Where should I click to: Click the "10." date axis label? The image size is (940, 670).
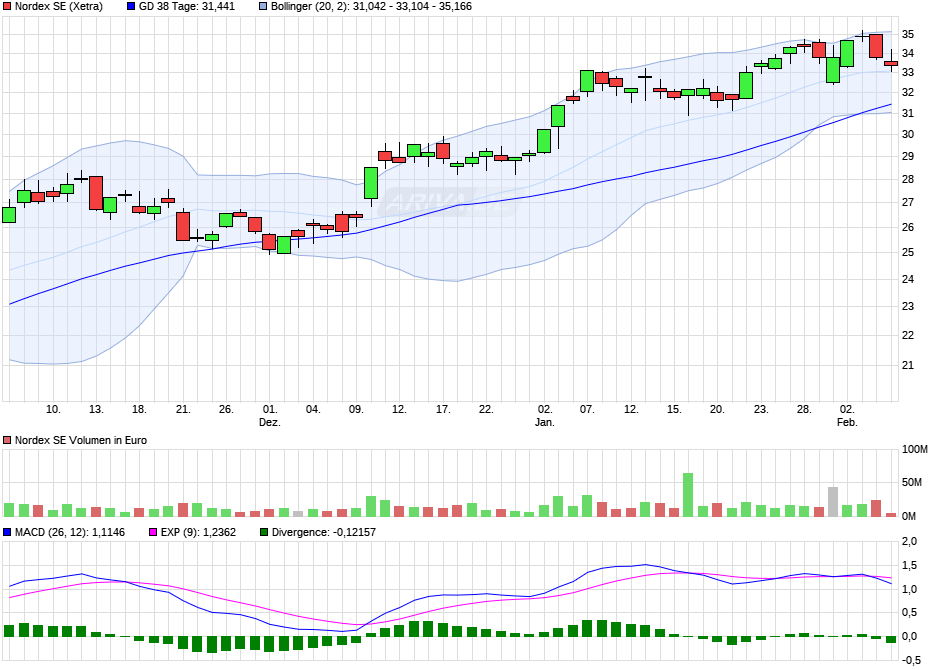53,409
